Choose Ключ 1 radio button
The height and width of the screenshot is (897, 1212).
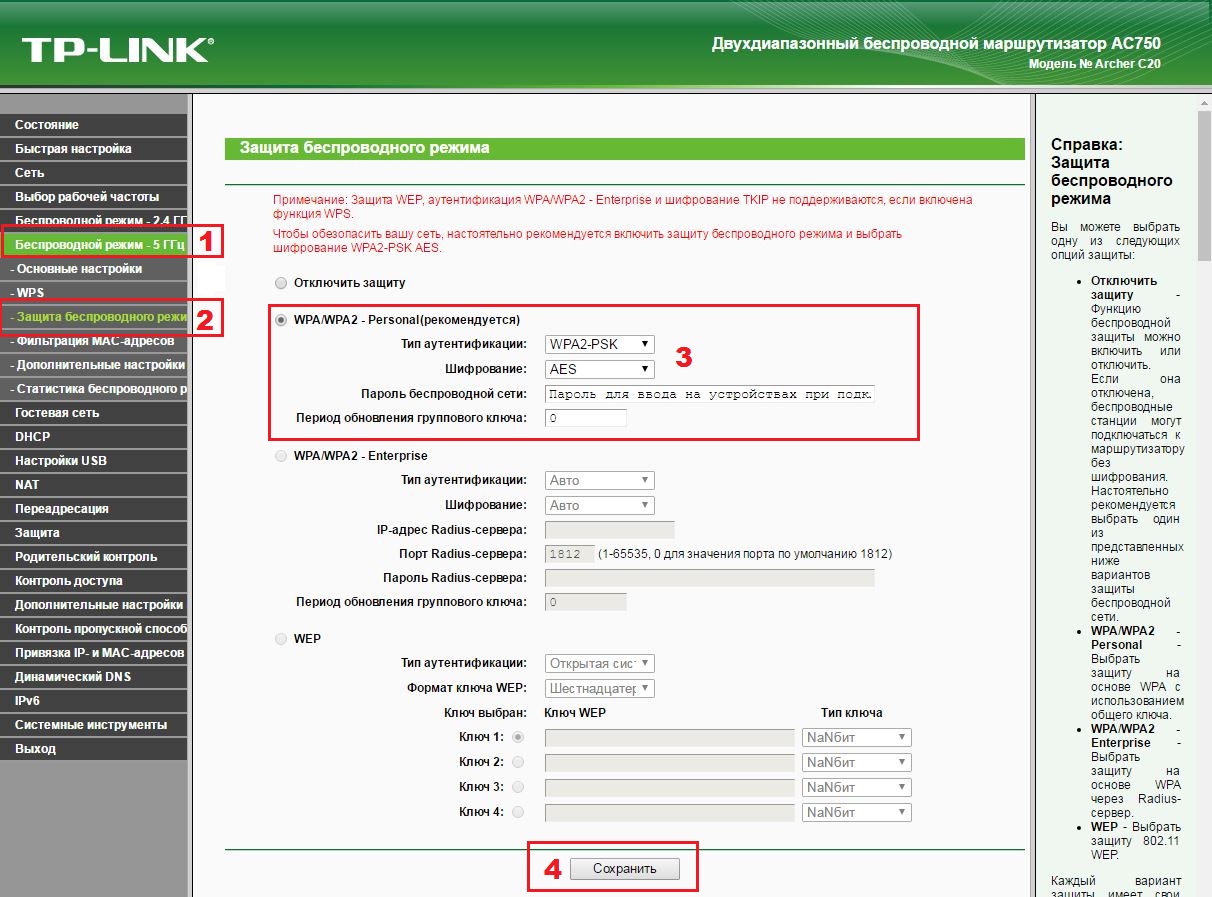pos(518,737)
